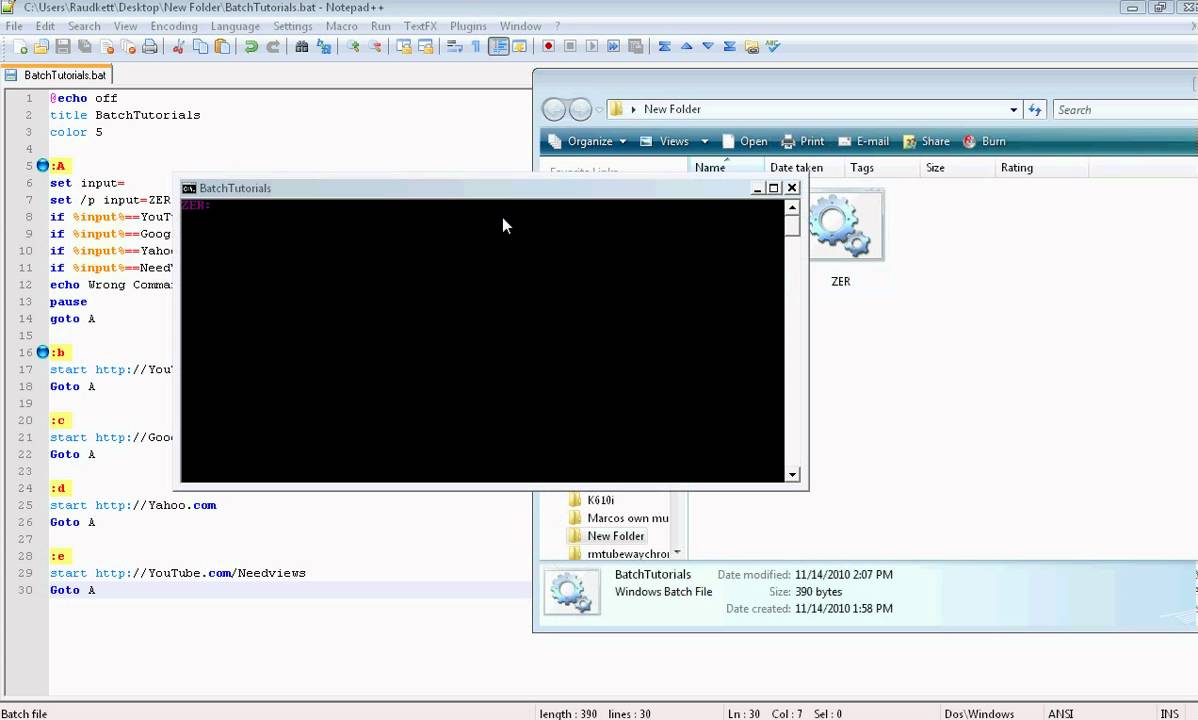Save the file with the floppy icon
This screenshot has height=720, width=1198.
pyautogui.click(x=63, y=47)
